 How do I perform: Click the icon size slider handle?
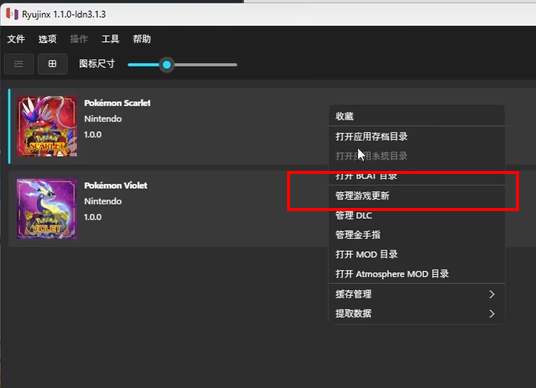click(167, 65)
